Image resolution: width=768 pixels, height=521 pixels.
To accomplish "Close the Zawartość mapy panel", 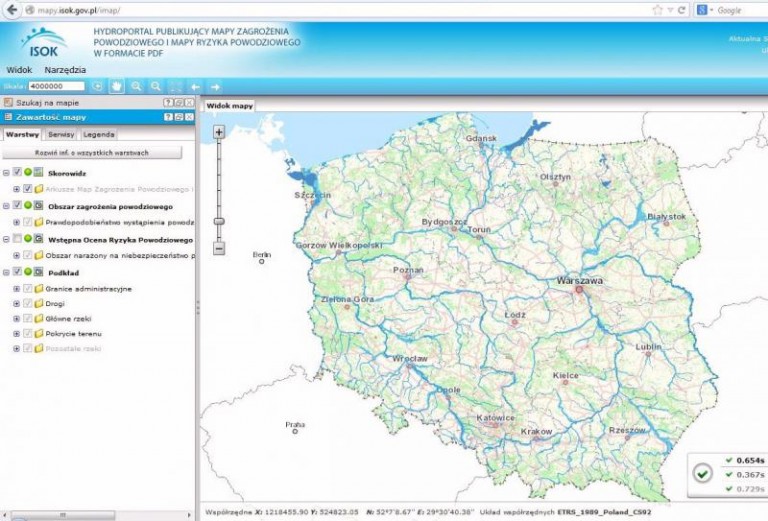I will pyautogui.click(x=189, y=117).
